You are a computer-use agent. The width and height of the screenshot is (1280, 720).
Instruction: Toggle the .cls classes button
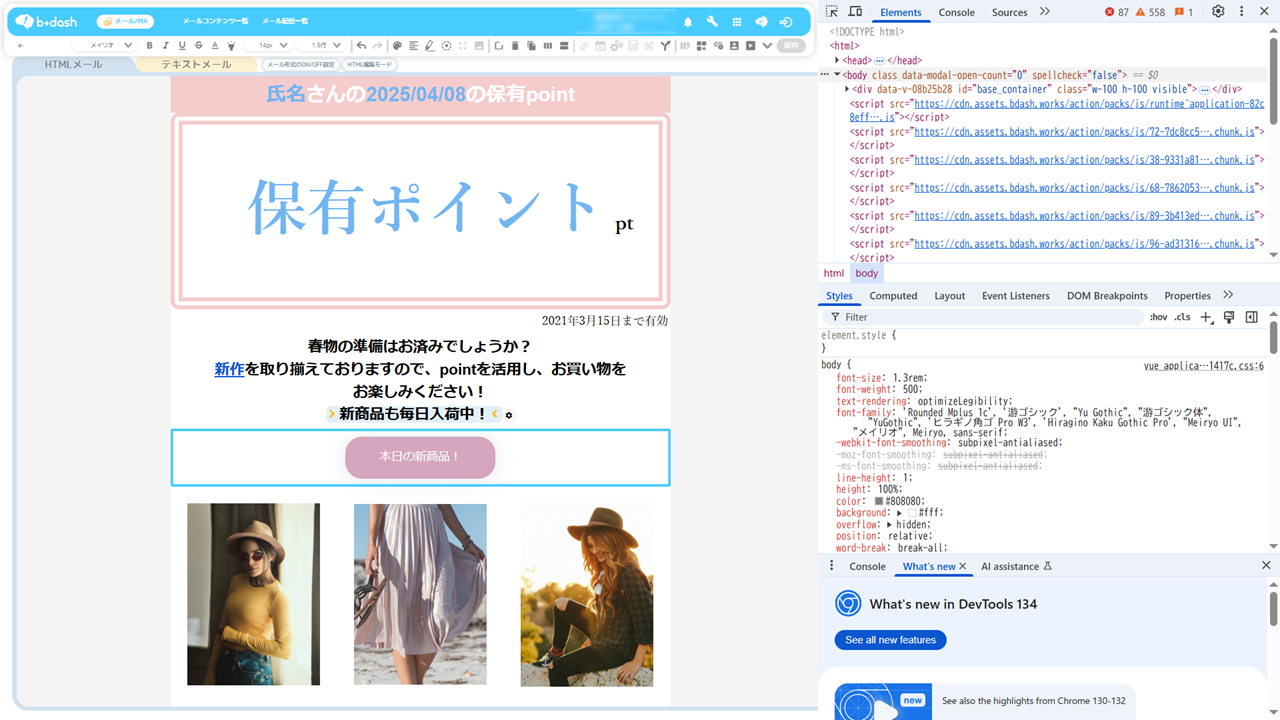click(x=1182, y=317)
